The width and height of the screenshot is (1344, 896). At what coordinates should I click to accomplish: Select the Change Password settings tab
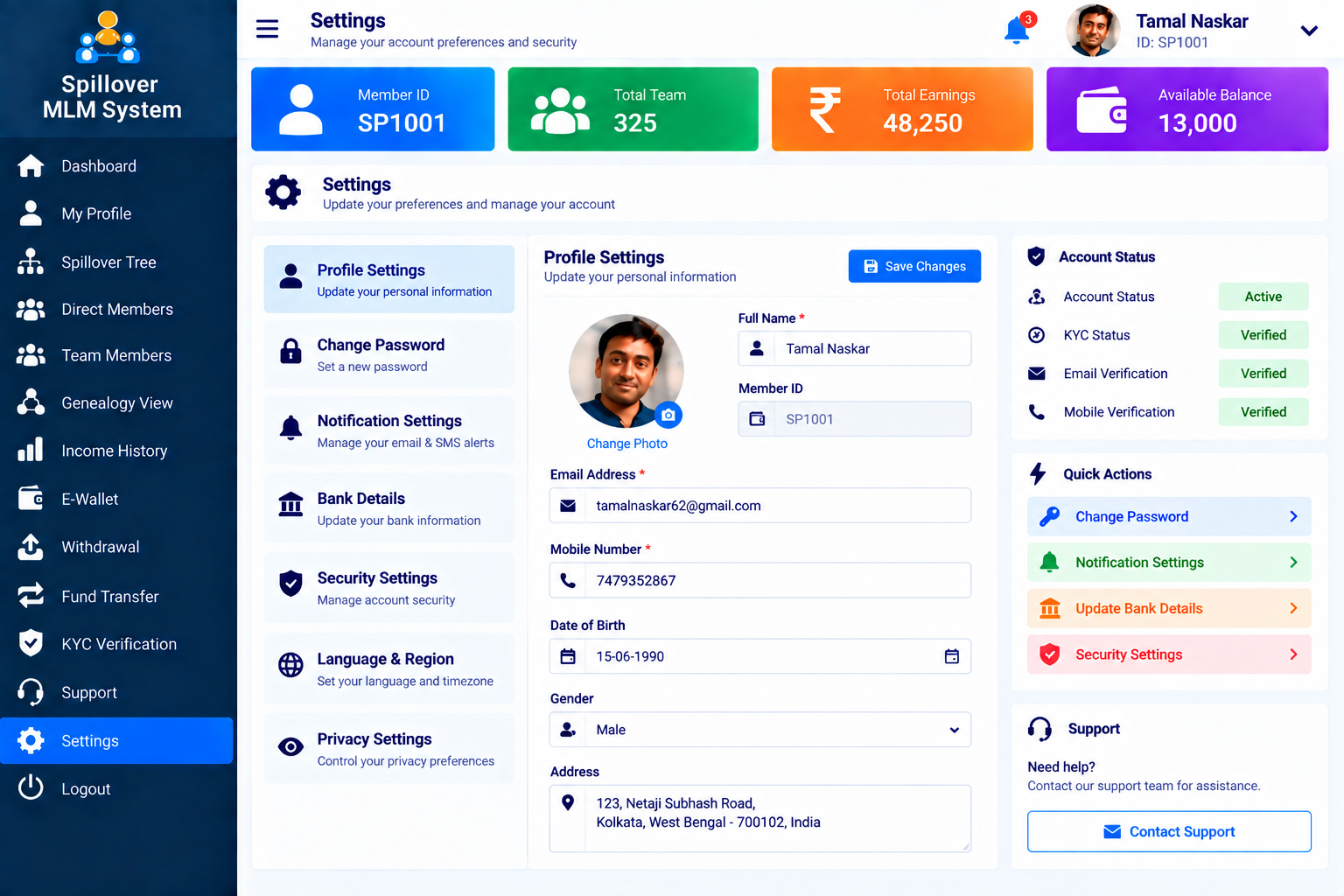tap(389, 354)
